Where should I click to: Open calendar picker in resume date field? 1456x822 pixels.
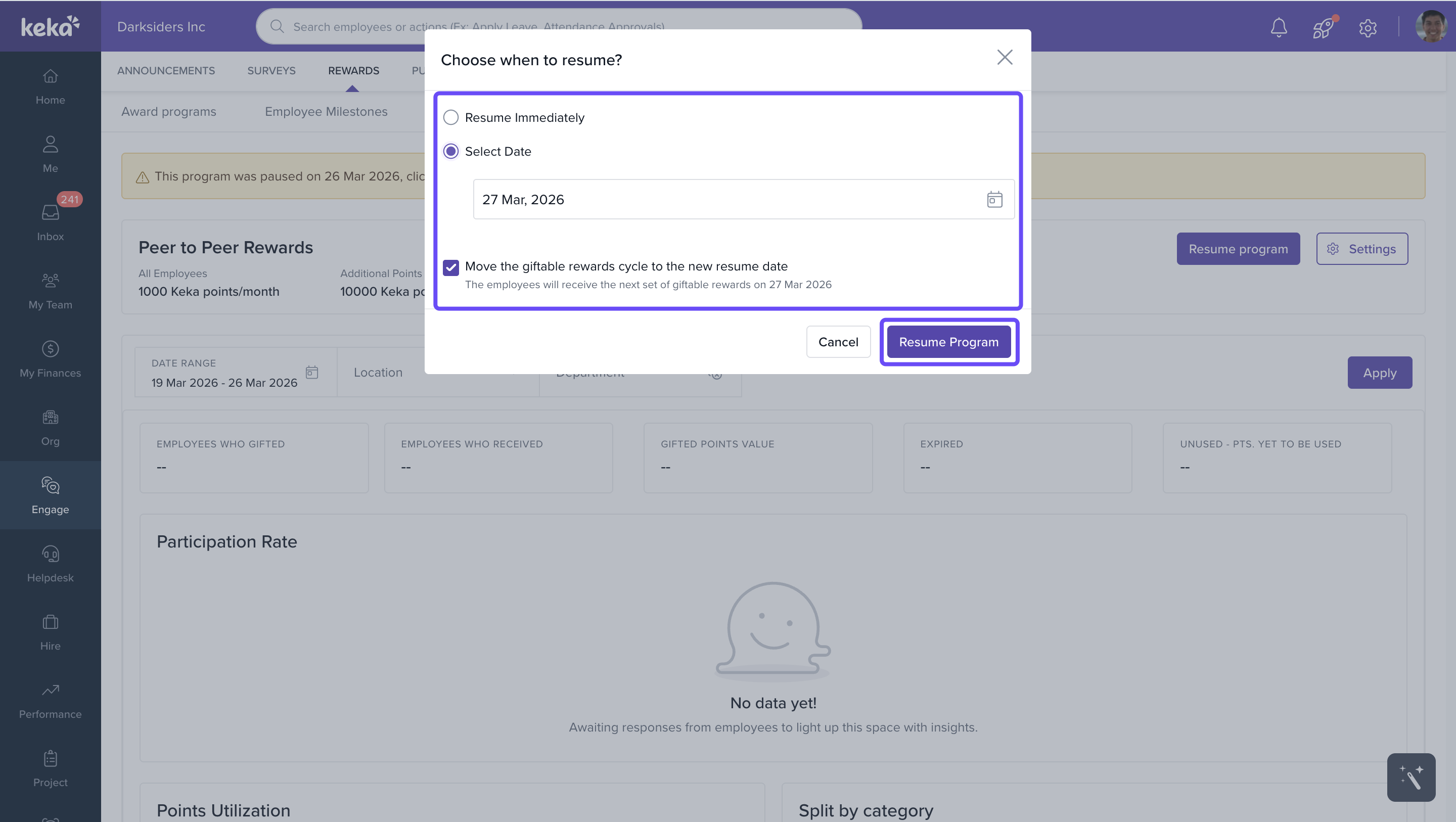[x=994, y=200]
